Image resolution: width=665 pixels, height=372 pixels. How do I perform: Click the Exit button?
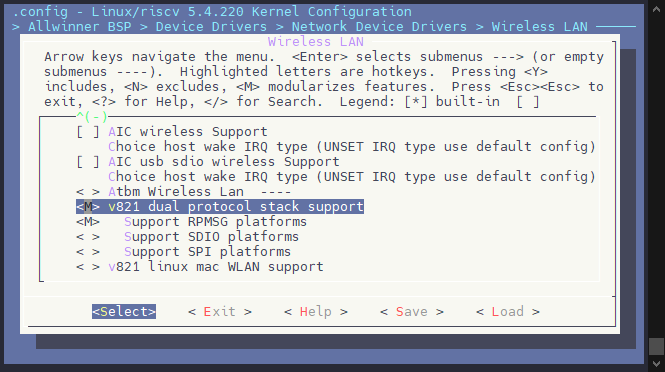pyautogui.click(x=220, y=312)
